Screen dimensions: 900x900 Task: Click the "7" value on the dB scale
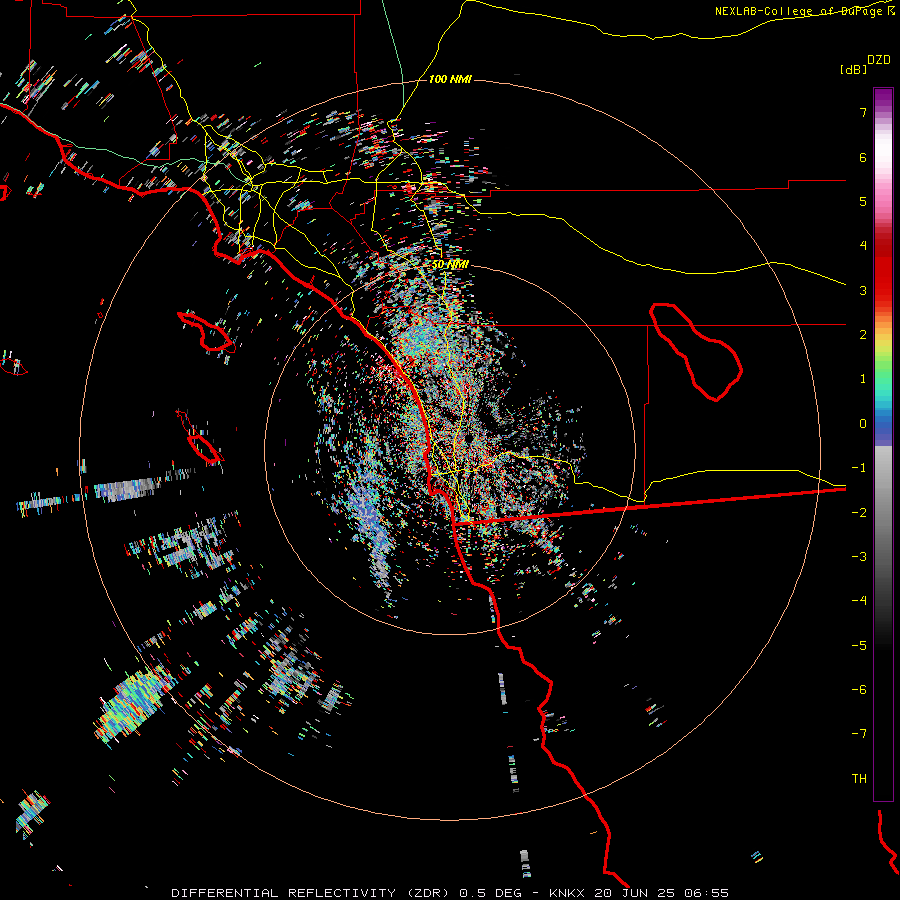click(863, 112)
